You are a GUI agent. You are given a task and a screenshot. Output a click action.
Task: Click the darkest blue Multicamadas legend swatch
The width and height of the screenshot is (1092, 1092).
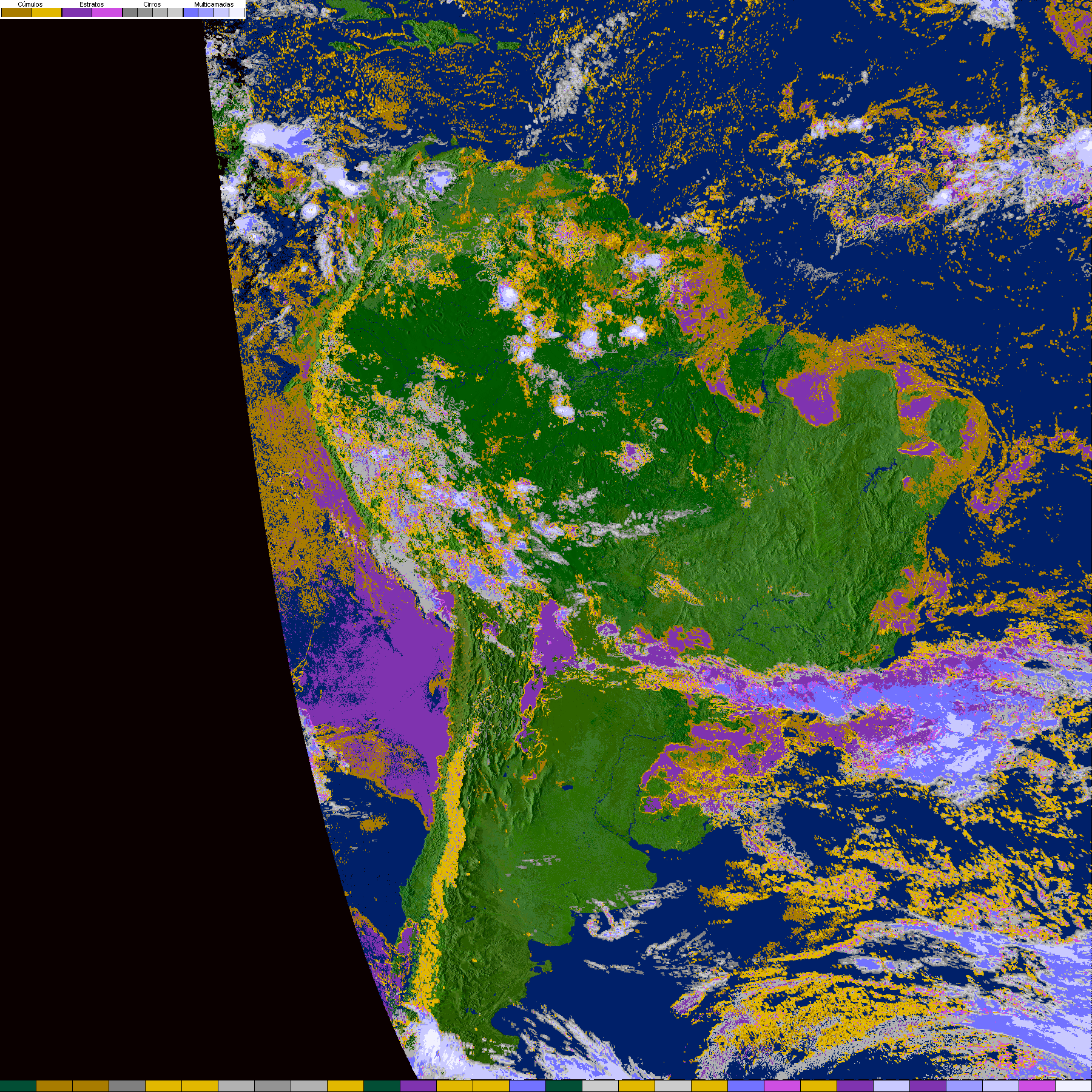click(x=190, y=13)
